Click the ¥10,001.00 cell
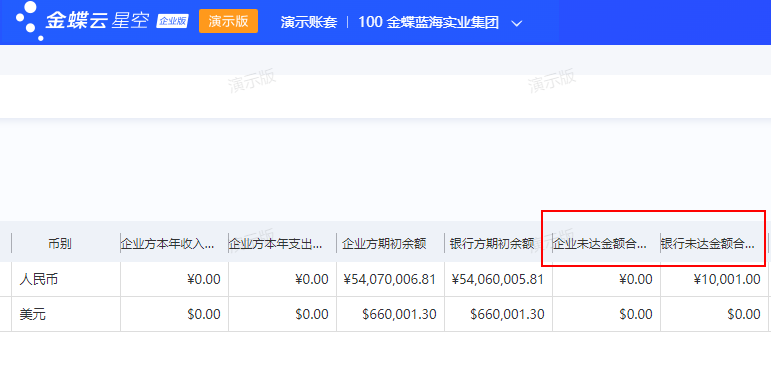Viewport: 771px width, 381px height. click(x=714, y=279)
